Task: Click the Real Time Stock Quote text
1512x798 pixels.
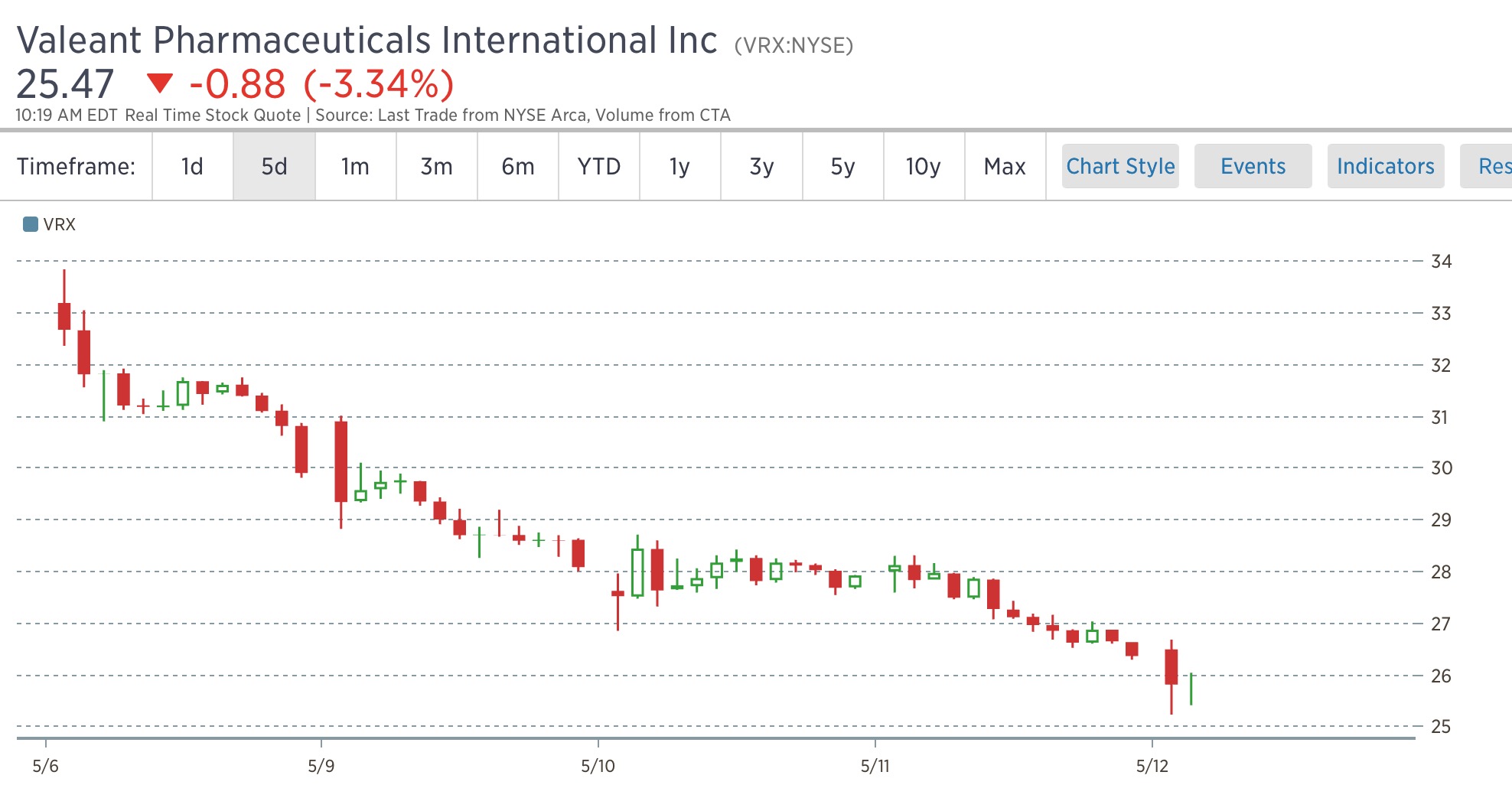Action: 213,116
